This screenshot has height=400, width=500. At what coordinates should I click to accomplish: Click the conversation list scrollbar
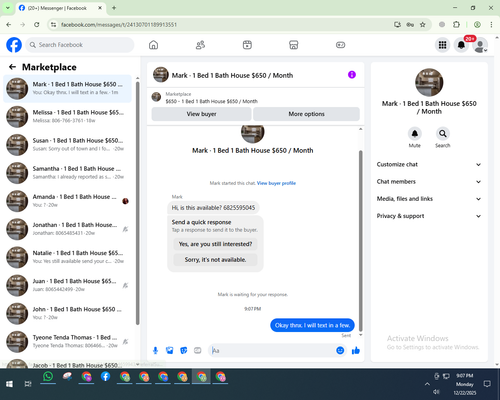pos(137,203)
